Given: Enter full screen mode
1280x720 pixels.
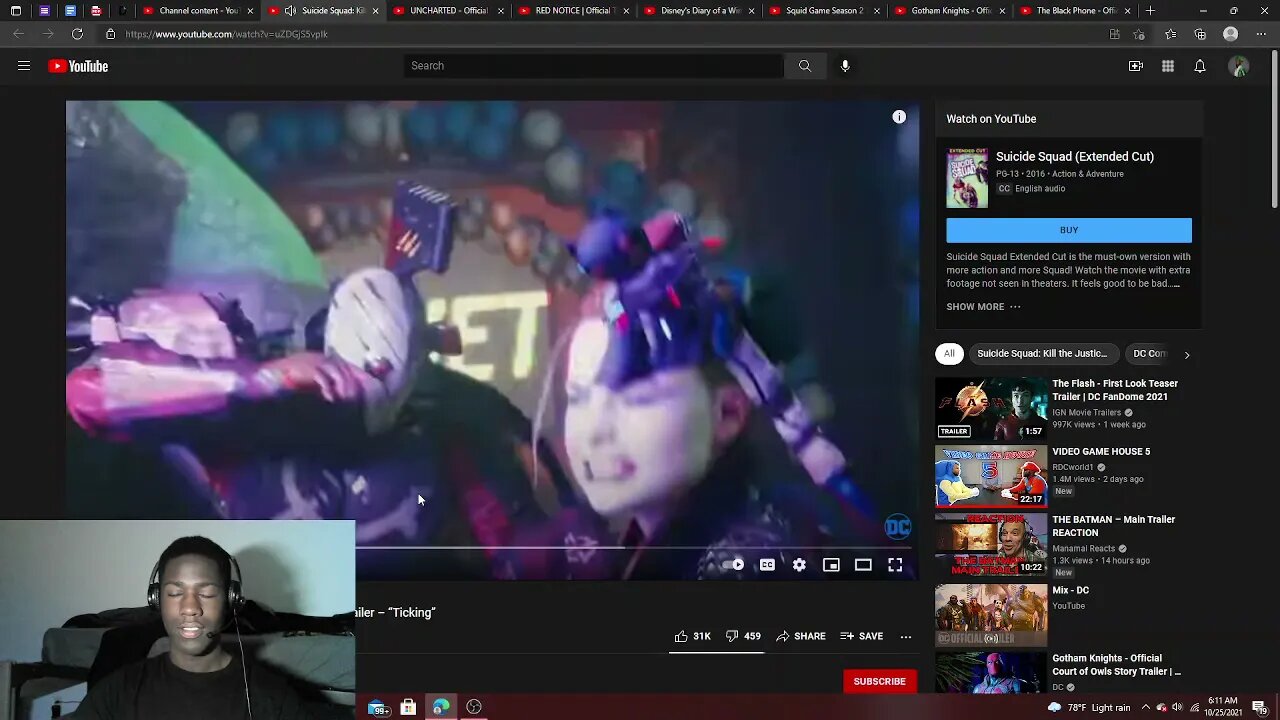Looking at the screenshot, I should coord(895,565).
